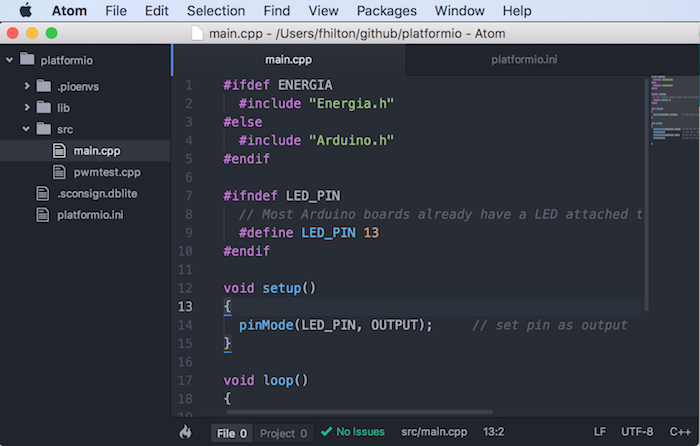
Task: Click the editor horizontal scrollbar
Action: [359, 412]
